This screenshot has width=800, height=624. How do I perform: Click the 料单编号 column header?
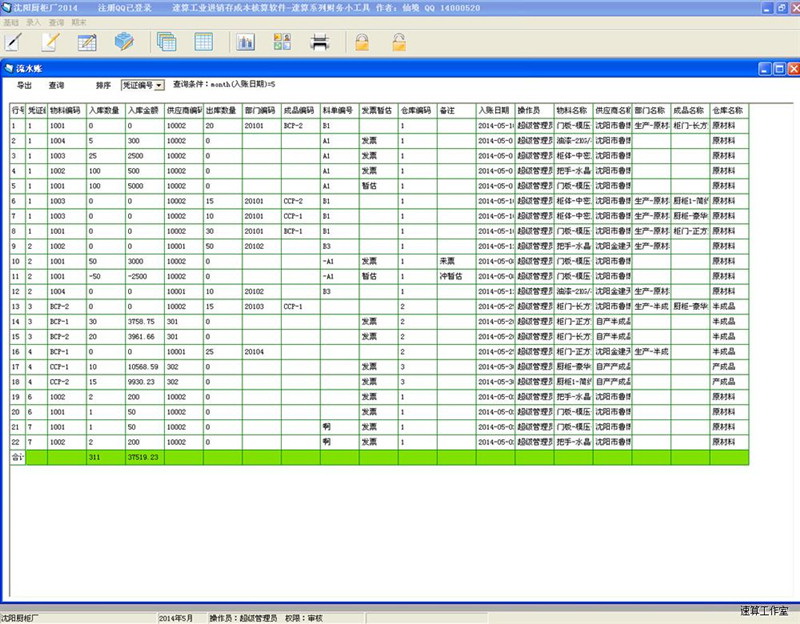(340, 110)
